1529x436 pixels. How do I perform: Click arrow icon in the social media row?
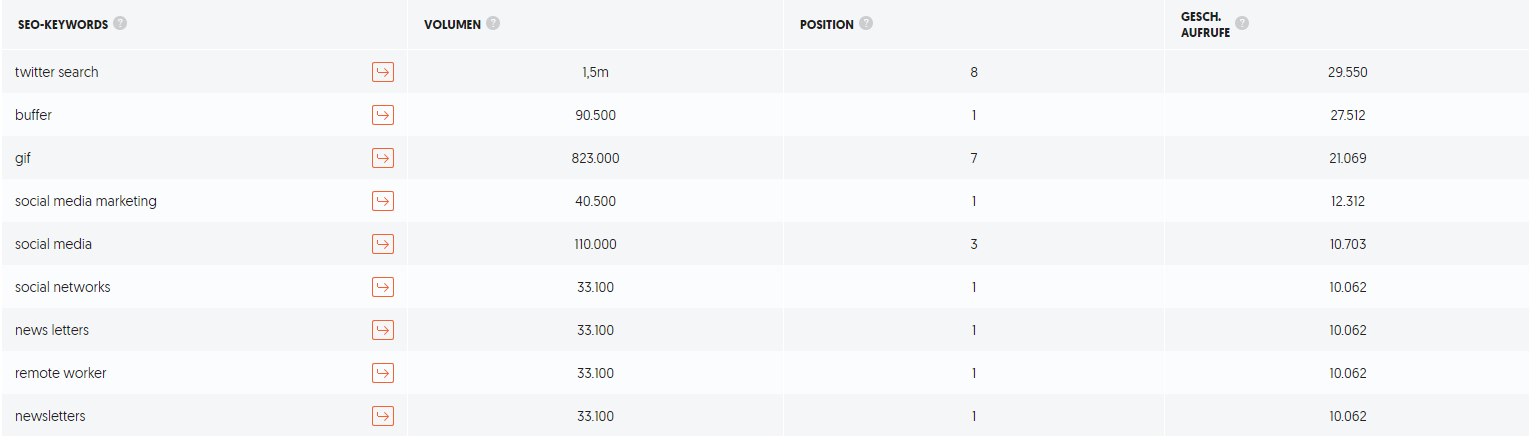[x=383, y=244]
